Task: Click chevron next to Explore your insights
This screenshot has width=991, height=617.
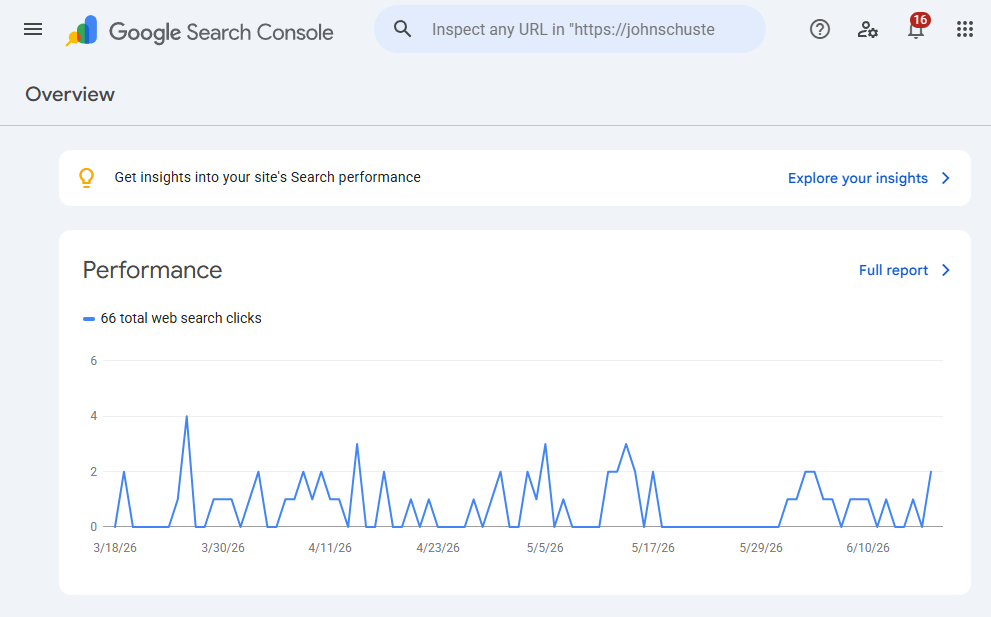Action: [946, 178]
